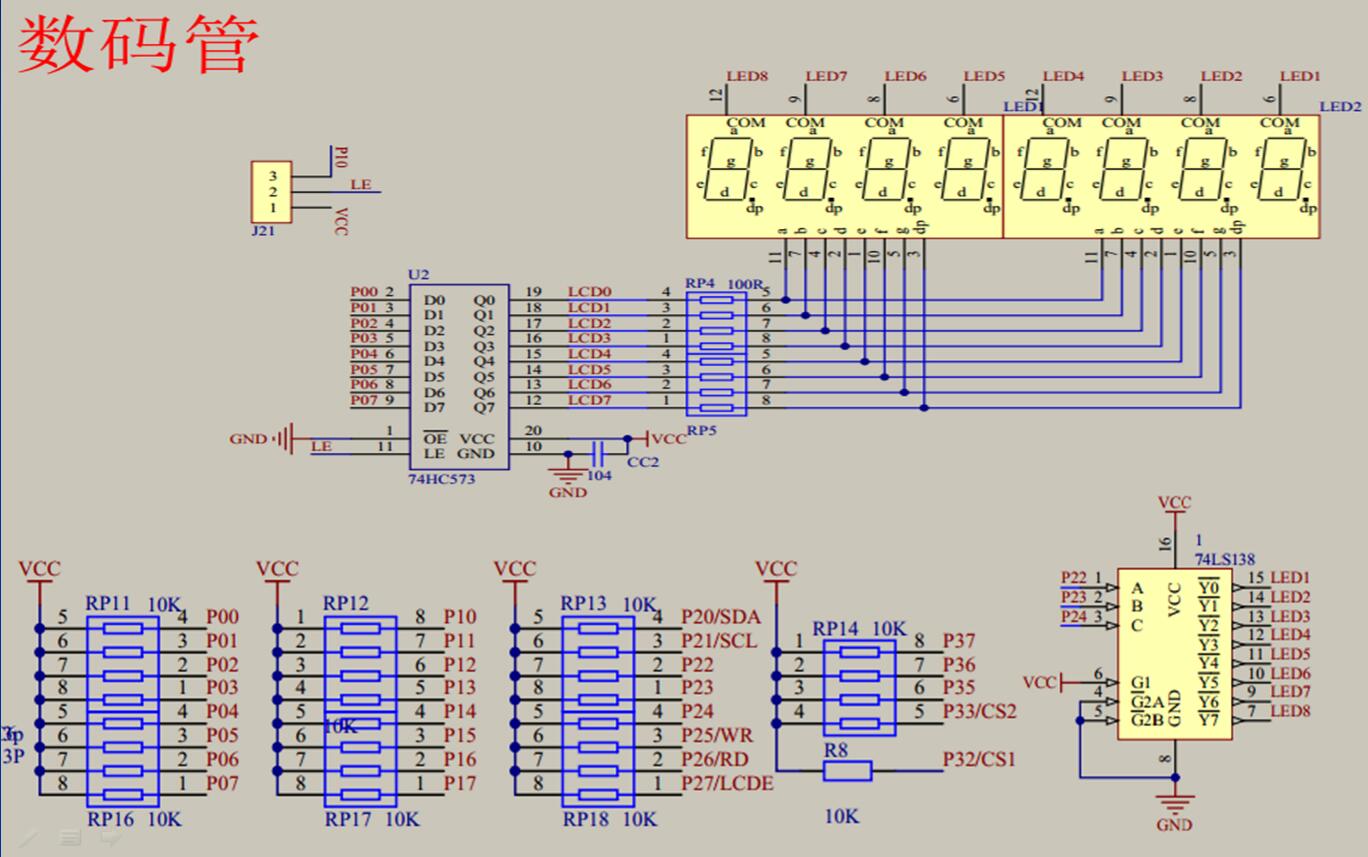1368x857 pixels.
Task: Select the 74HC573 chip label
Action: [x=442, y=480]
